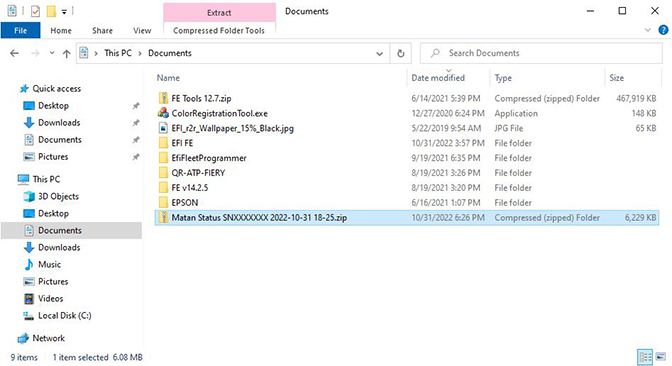Open pinned Downloads under Quick access
This screenshot has height=366, width=672.
59,123
